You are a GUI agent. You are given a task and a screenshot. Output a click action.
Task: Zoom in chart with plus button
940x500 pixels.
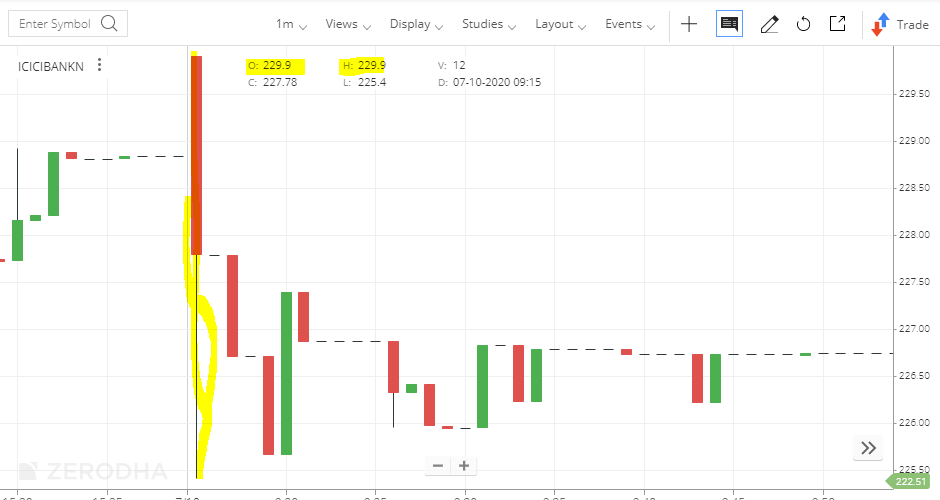(x=464, y=466)
